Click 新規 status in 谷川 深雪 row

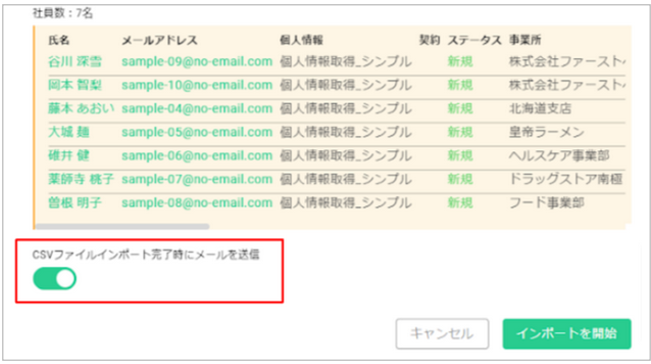(460, 61)
